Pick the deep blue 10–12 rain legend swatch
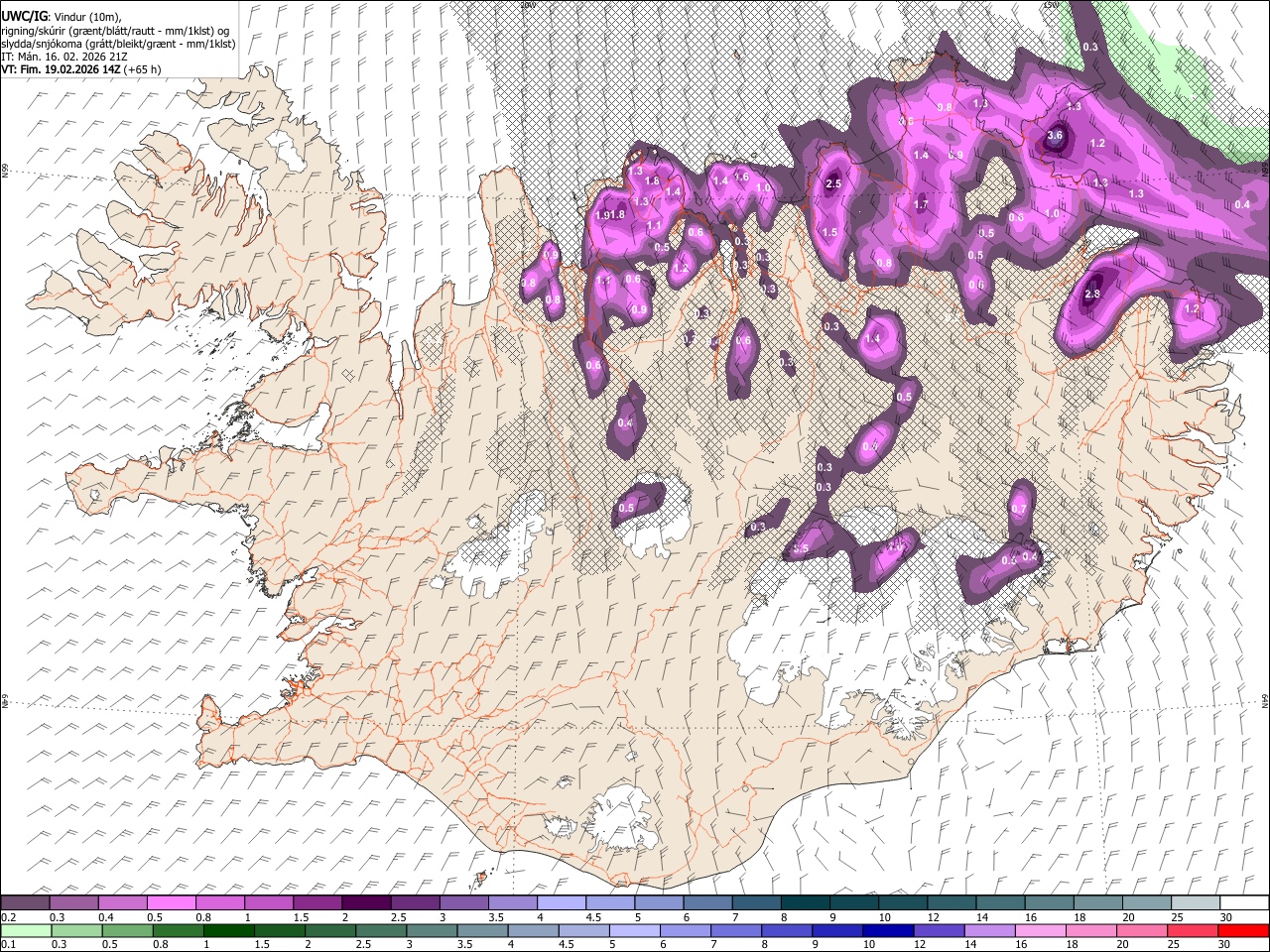 [886, 930]
